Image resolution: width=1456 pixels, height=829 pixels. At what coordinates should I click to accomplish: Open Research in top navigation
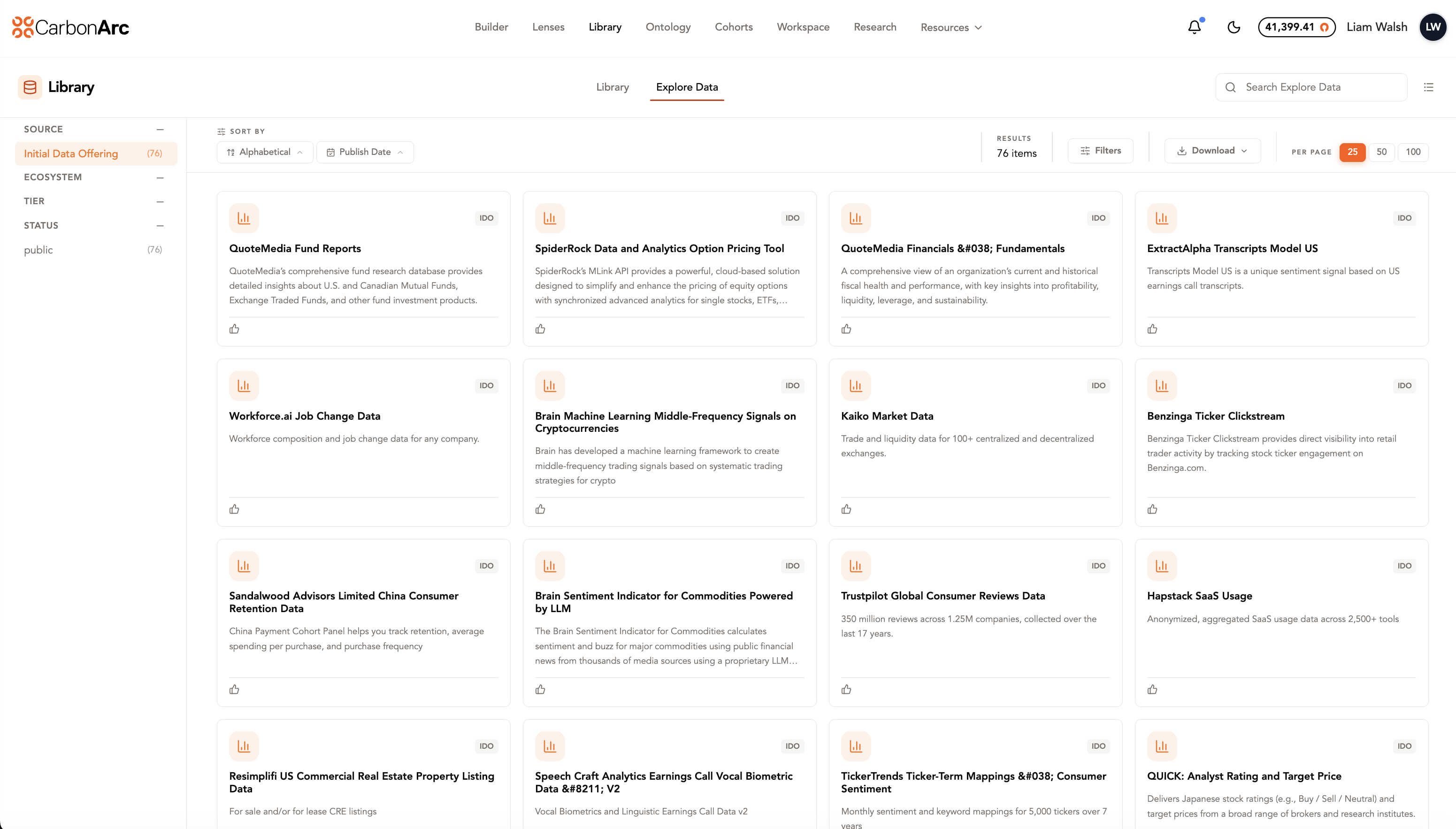pos(875,27)
